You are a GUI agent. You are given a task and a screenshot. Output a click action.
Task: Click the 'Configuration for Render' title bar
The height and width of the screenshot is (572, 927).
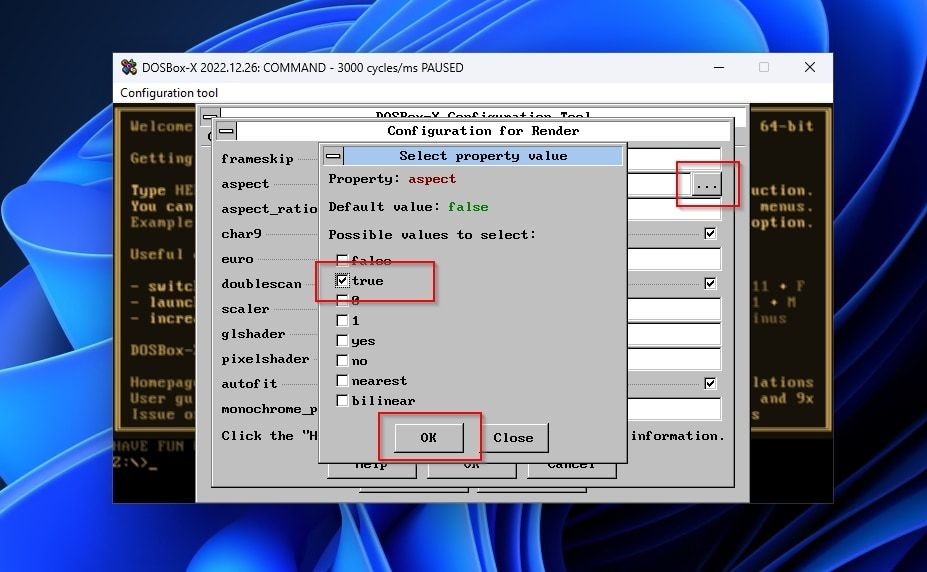[483, 131]
